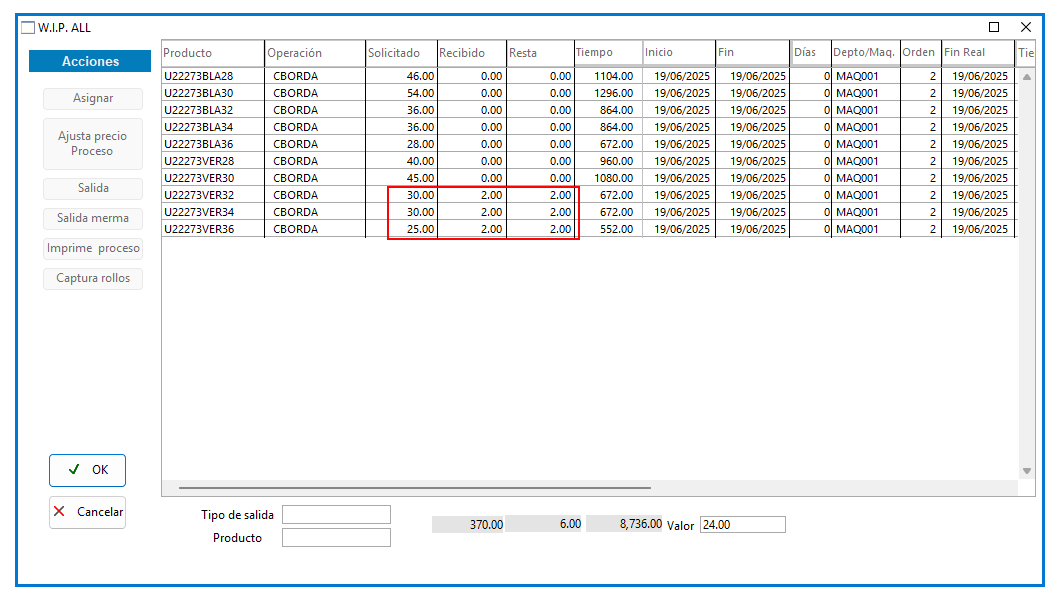Screen dimensions: 1056x600
Task: Click the Inicio column header
Action: pos(680,53)
